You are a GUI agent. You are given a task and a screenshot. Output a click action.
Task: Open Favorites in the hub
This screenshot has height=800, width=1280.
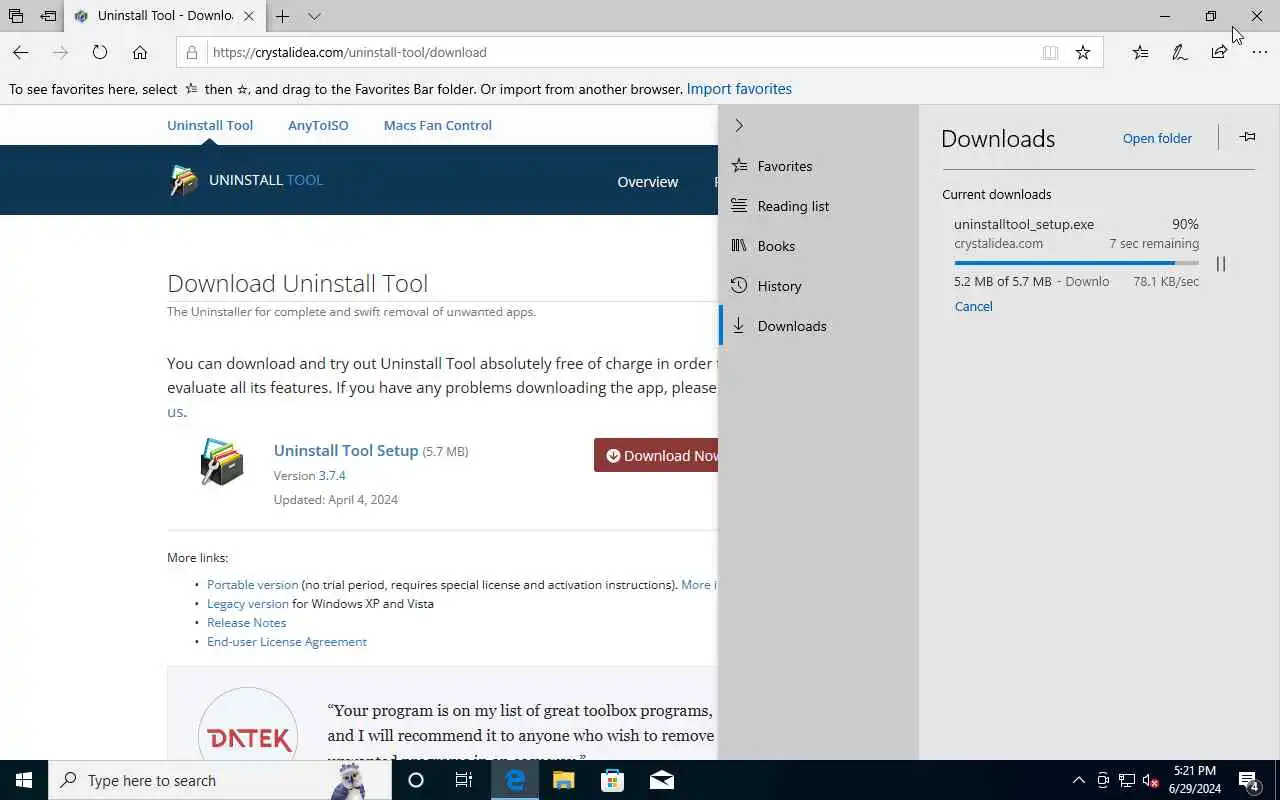click(x=818, y=166)
